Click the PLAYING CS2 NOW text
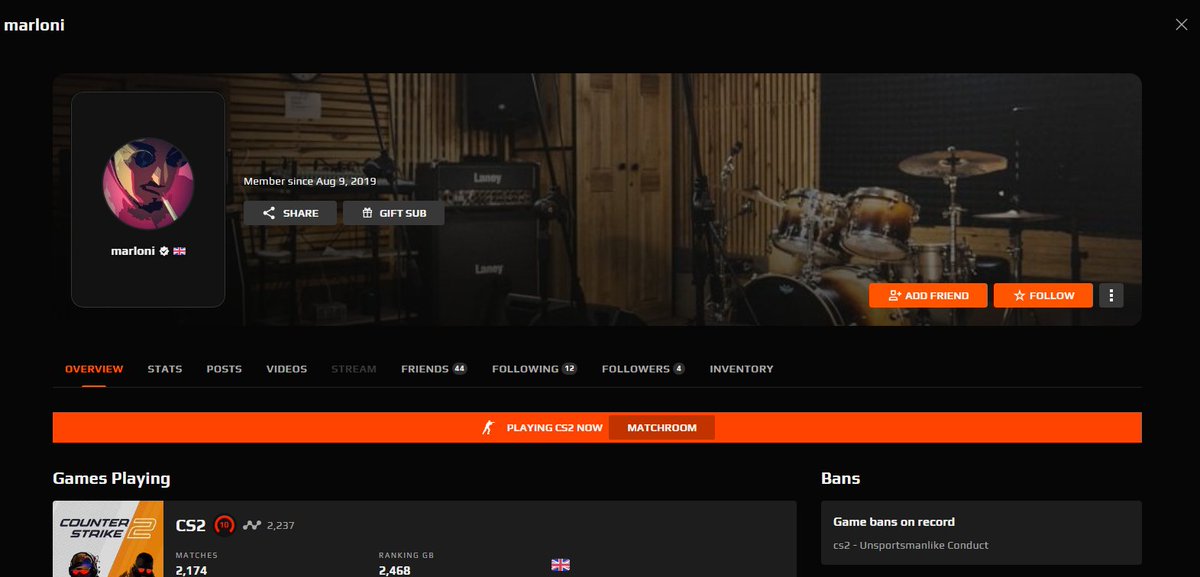 coord(555,428)
